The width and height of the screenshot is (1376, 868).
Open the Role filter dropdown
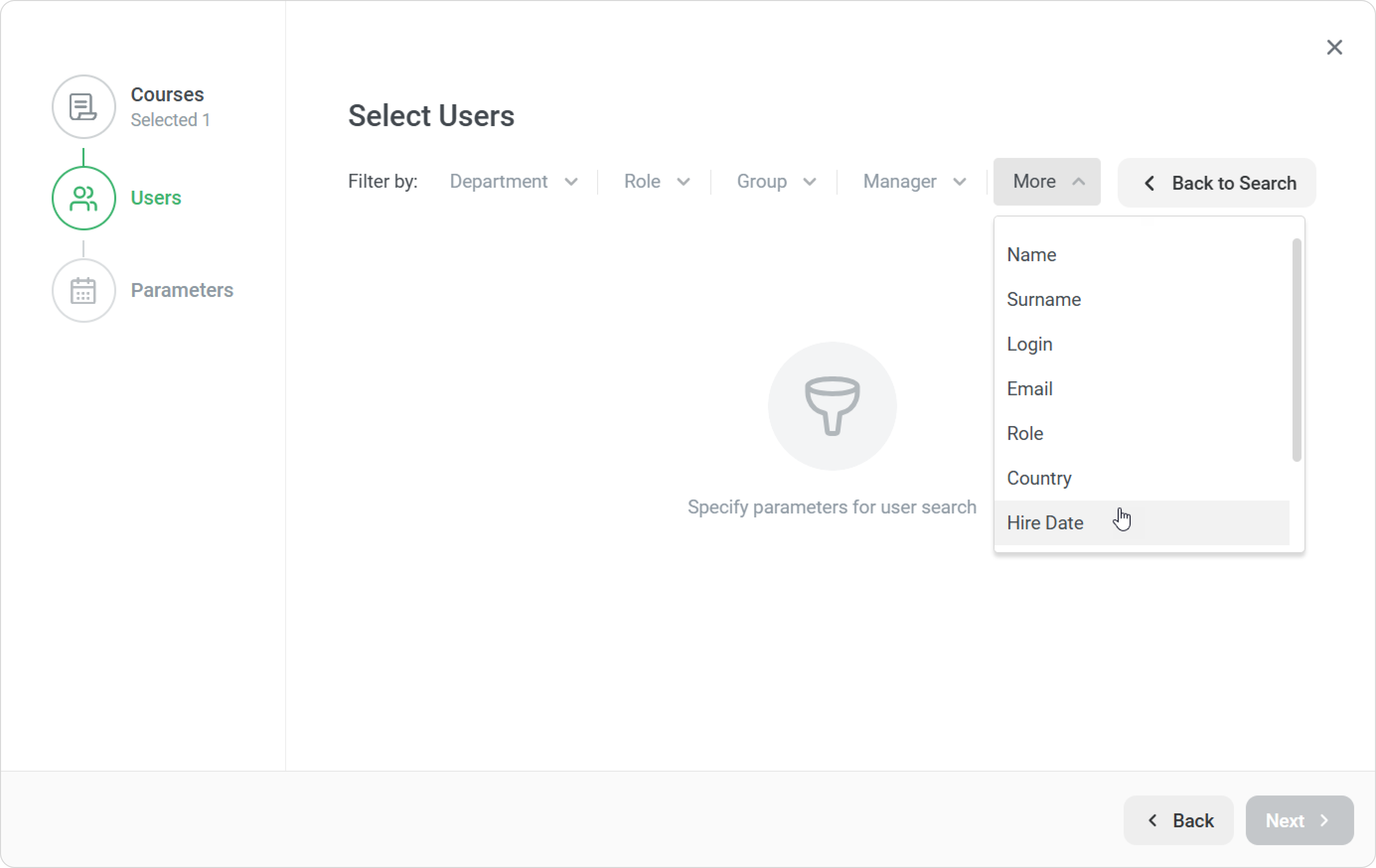coord(656,182)
